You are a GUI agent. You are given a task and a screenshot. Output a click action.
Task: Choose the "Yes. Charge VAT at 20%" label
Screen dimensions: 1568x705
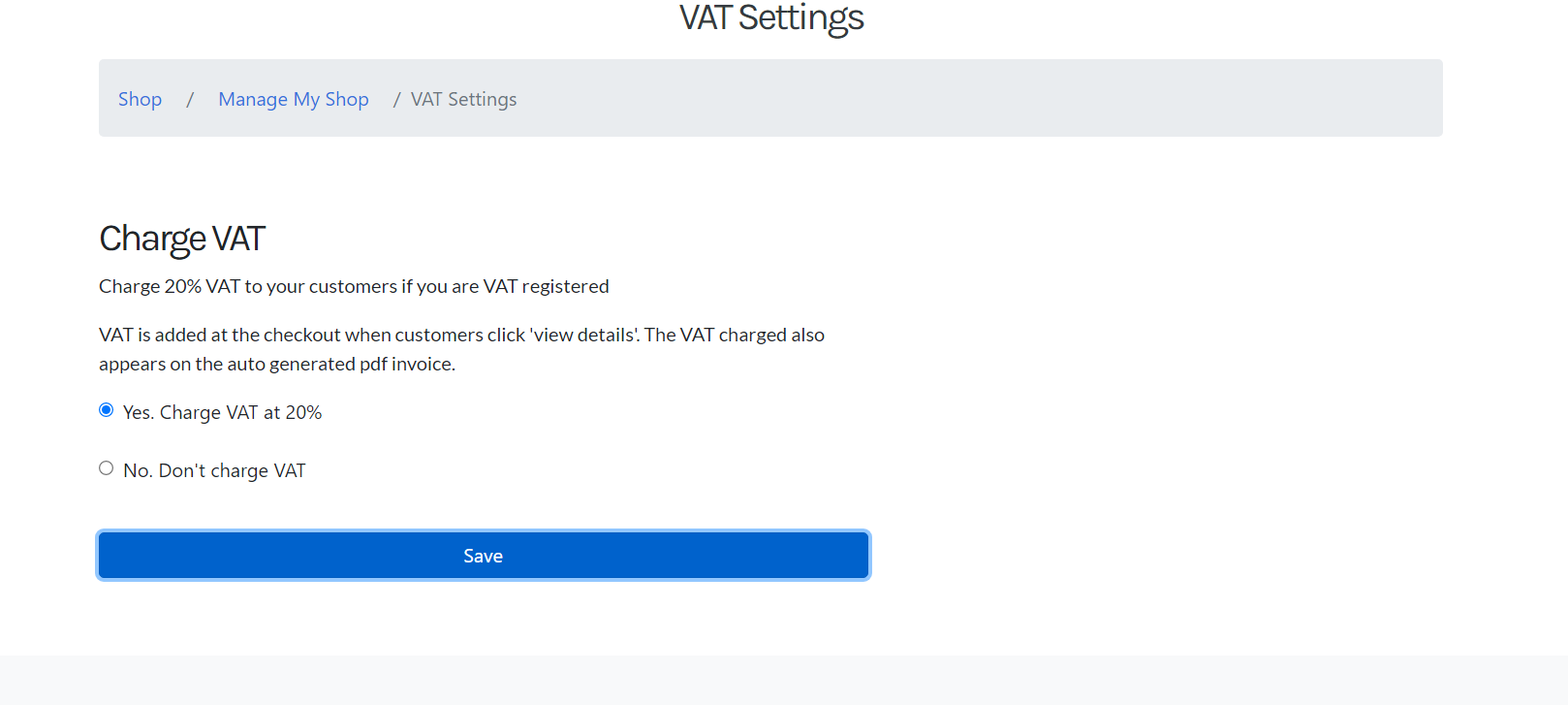pos(222,412)
